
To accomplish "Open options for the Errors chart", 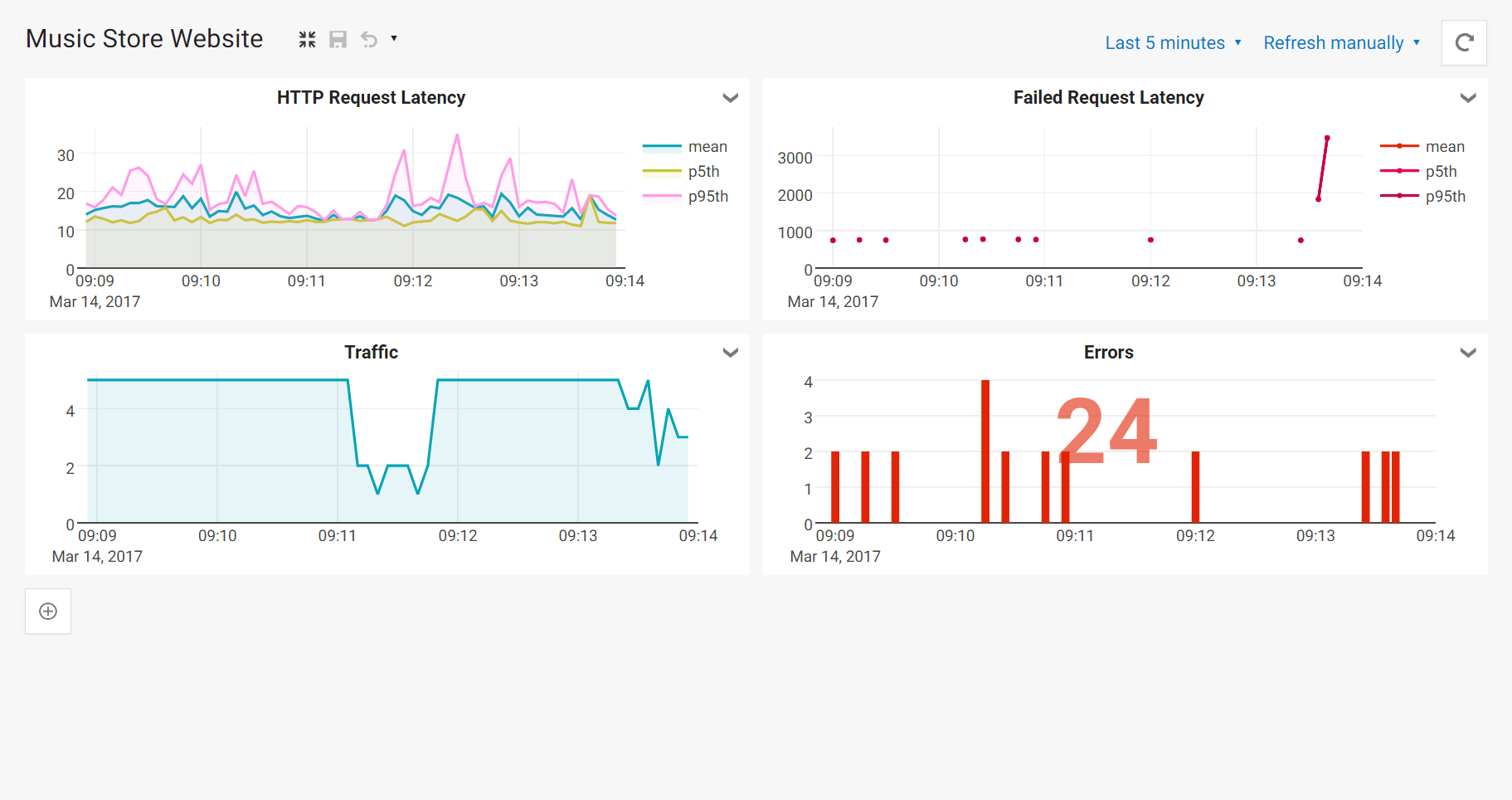I will point(1468,352).
